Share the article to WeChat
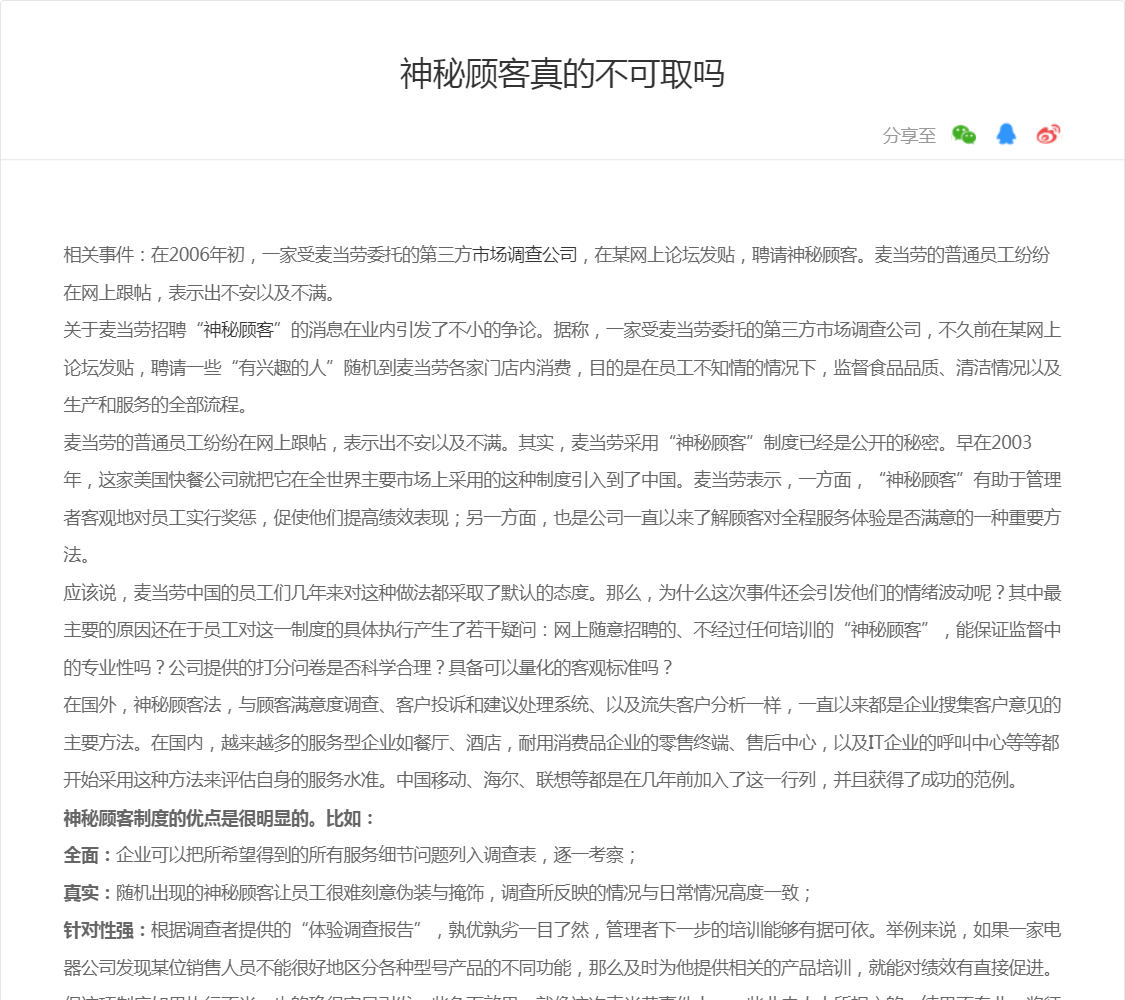This screenshot has width=1125, height=1000. tap(964, 134)
